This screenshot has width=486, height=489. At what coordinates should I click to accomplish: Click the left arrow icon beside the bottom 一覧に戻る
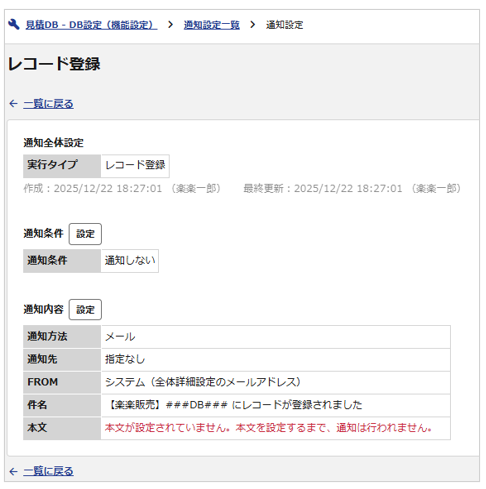tap(13, 471)
